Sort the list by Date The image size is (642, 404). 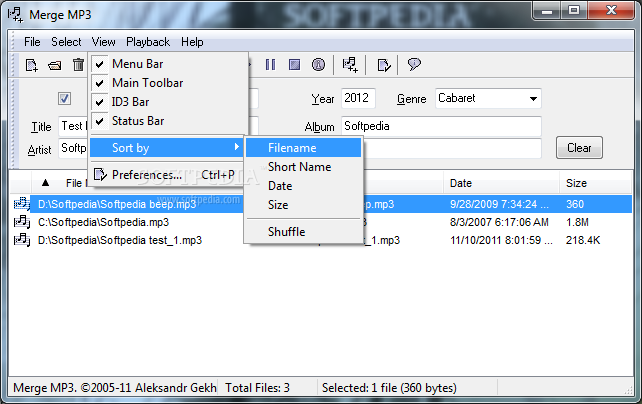pos(303,186)
